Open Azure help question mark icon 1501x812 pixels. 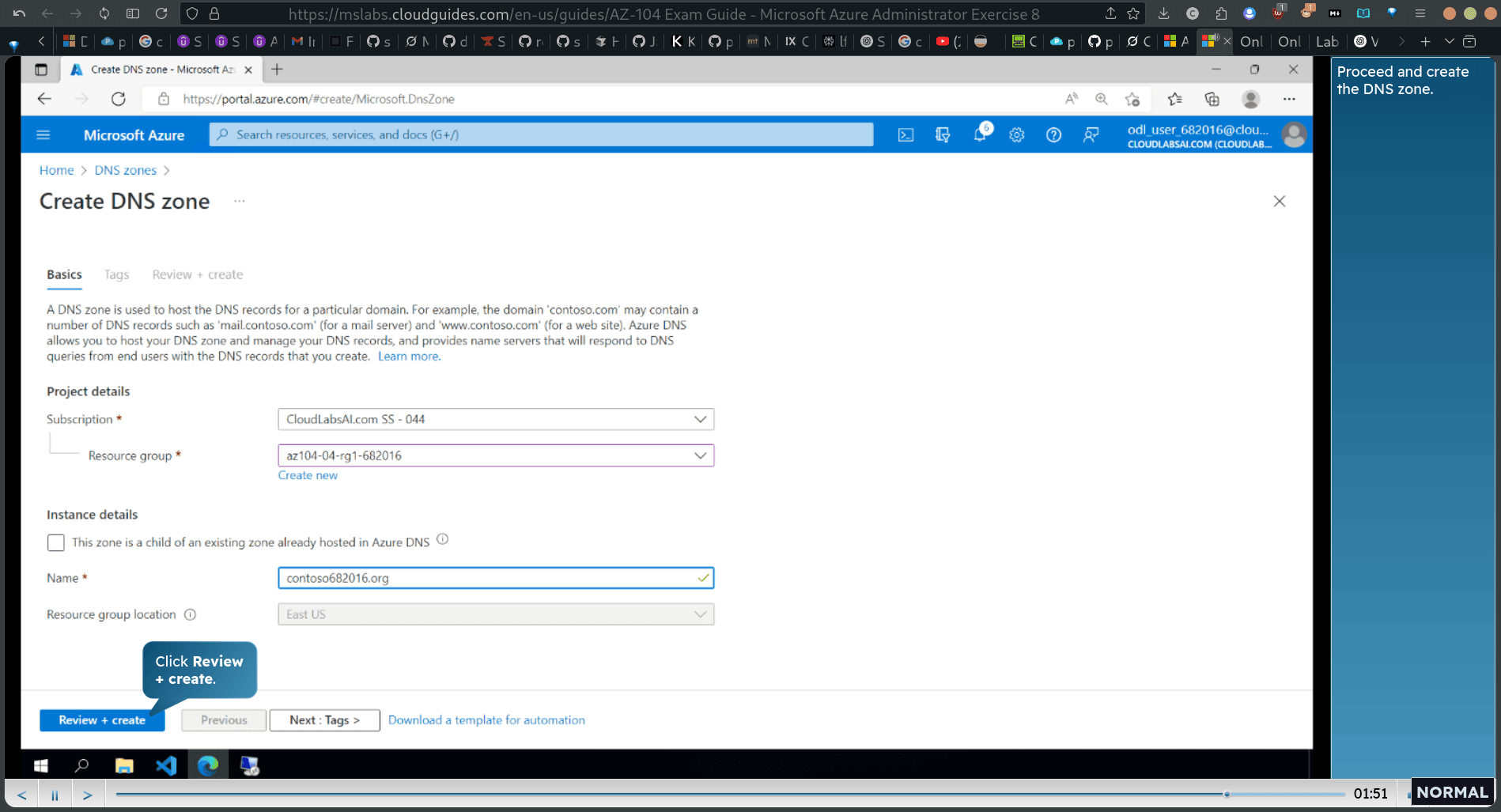[x=1053, y=135]
